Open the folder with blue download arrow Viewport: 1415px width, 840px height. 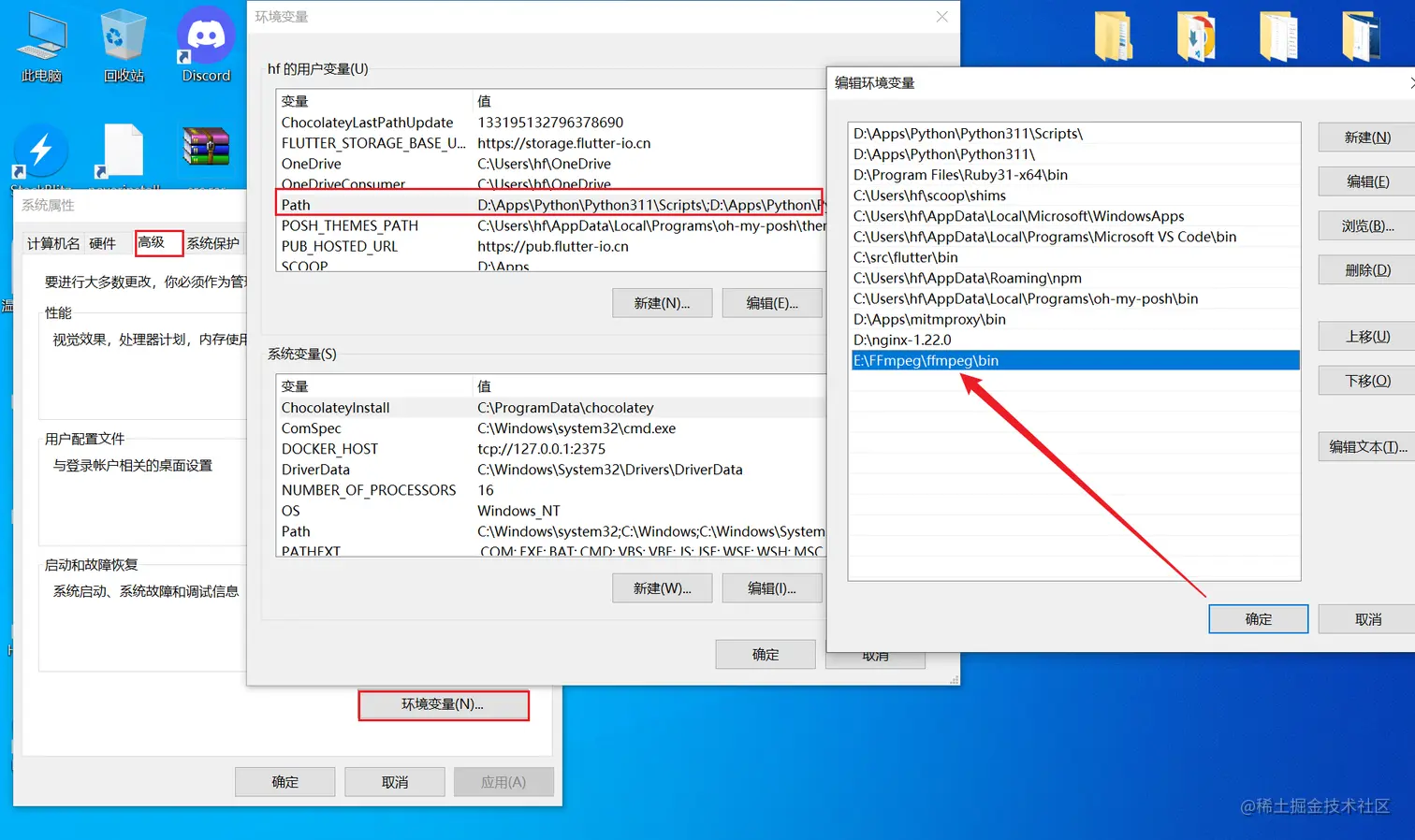(x=1196, y=36)
